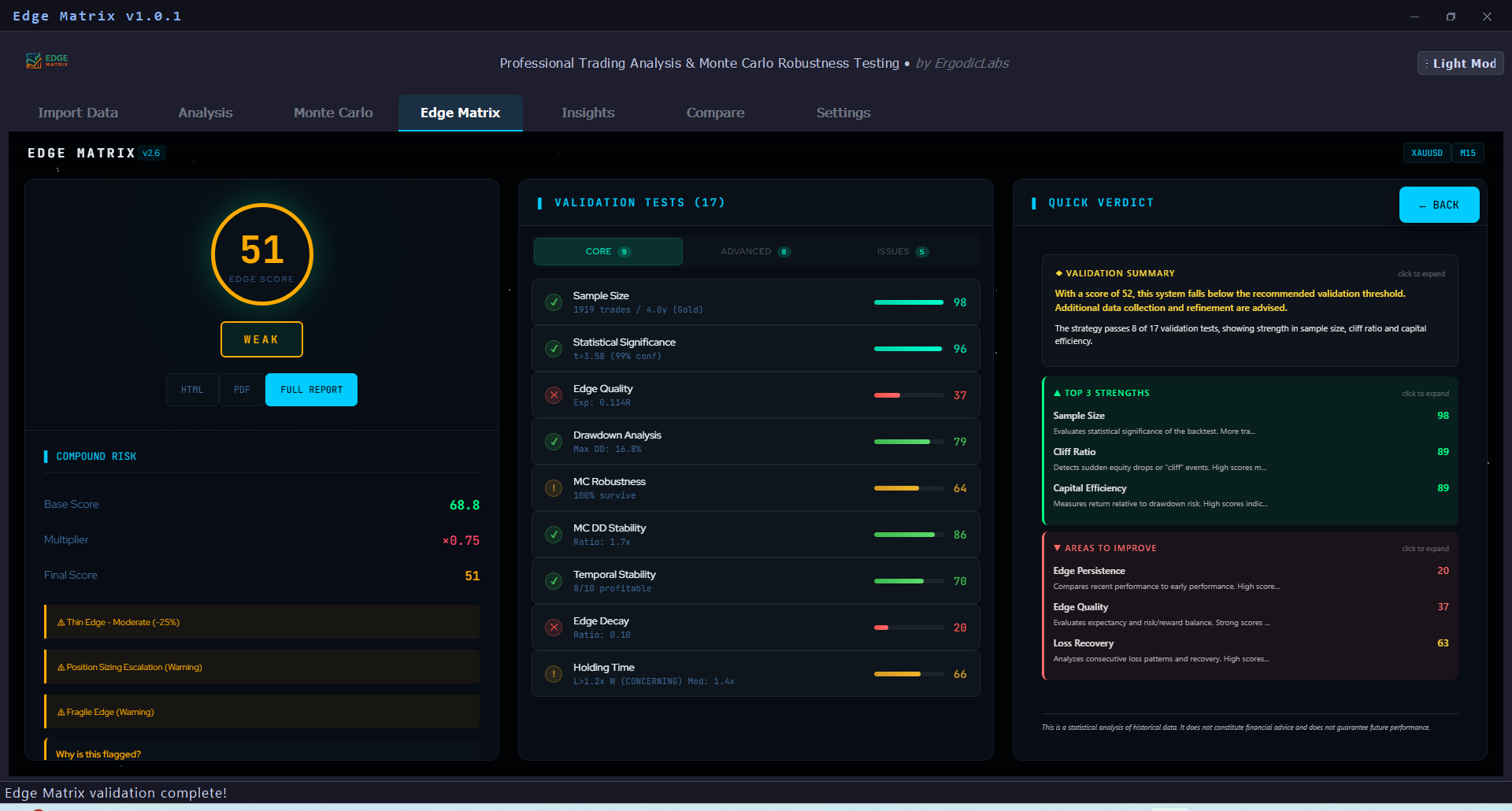Click the MC Robustness warning icon
The width and height of the screenshot is (1512, 811).
(x=554, y=488)
